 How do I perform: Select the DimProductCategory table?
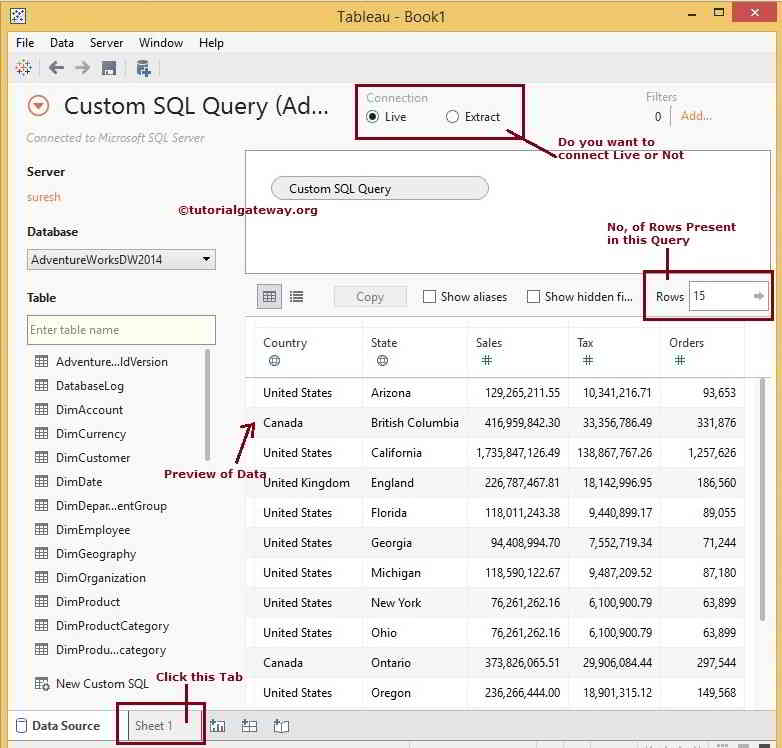click(x=112, y=626)
